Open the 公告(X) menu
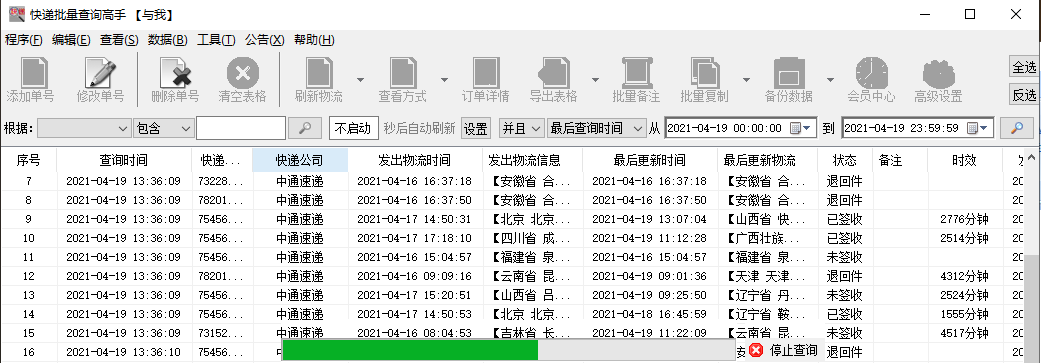Image resolution: width=1041 pixels, height=363 pixels. pyautogui.click(x=264, y=40)
